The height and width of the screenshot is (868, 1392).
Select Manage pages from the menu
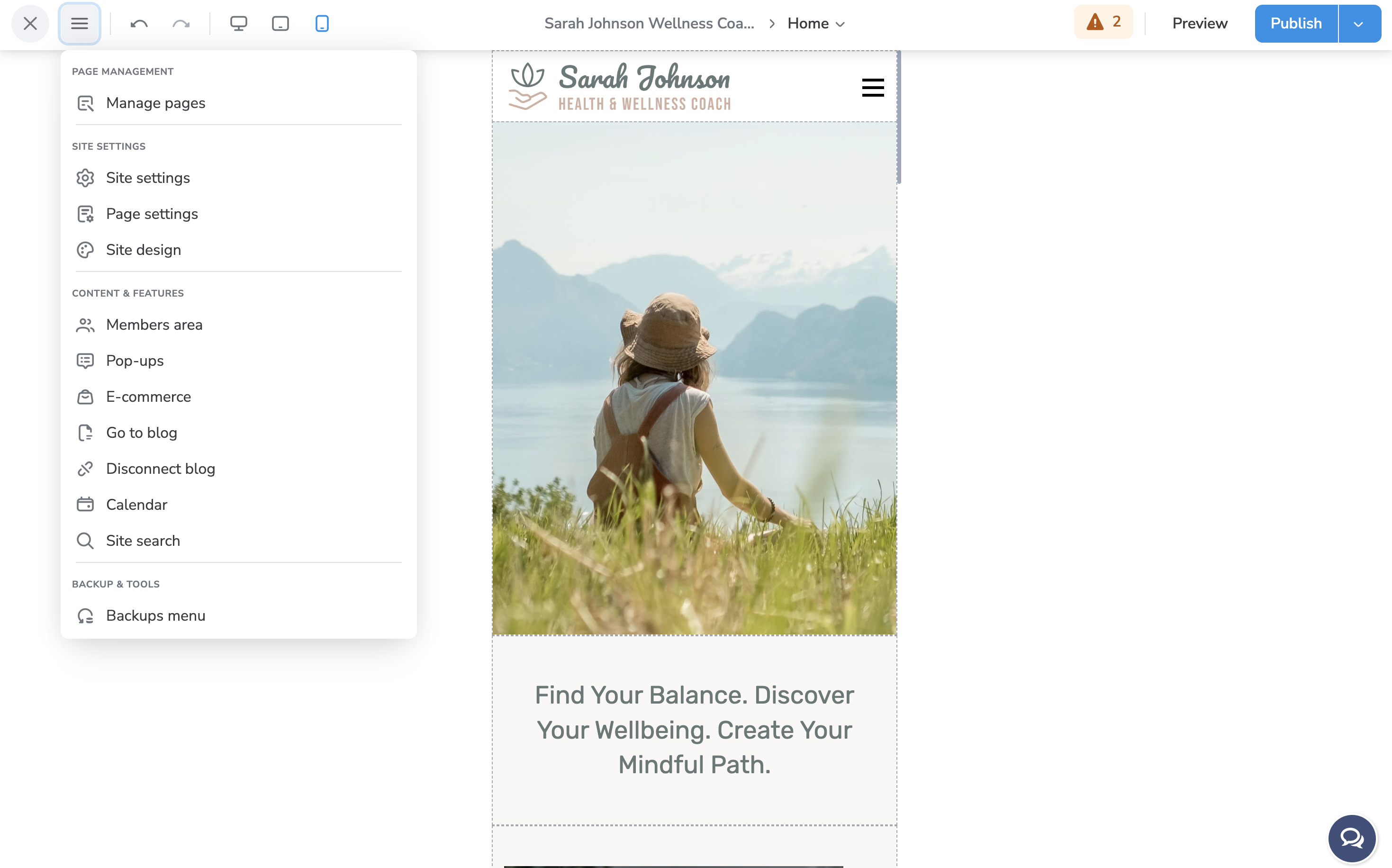[155, 103]
